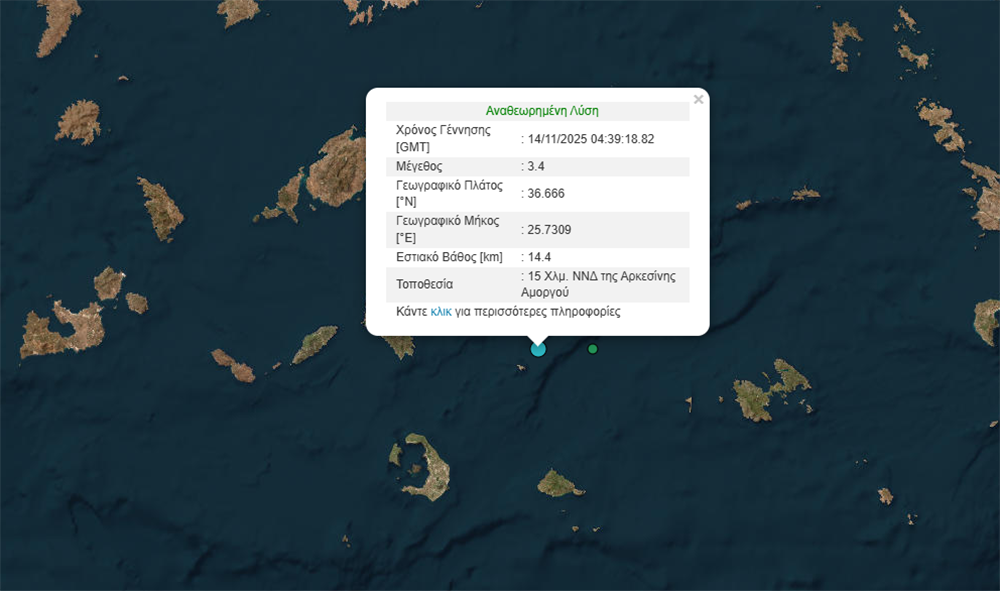Click the tiny islet left of cyan marker

tap(520, 370)
